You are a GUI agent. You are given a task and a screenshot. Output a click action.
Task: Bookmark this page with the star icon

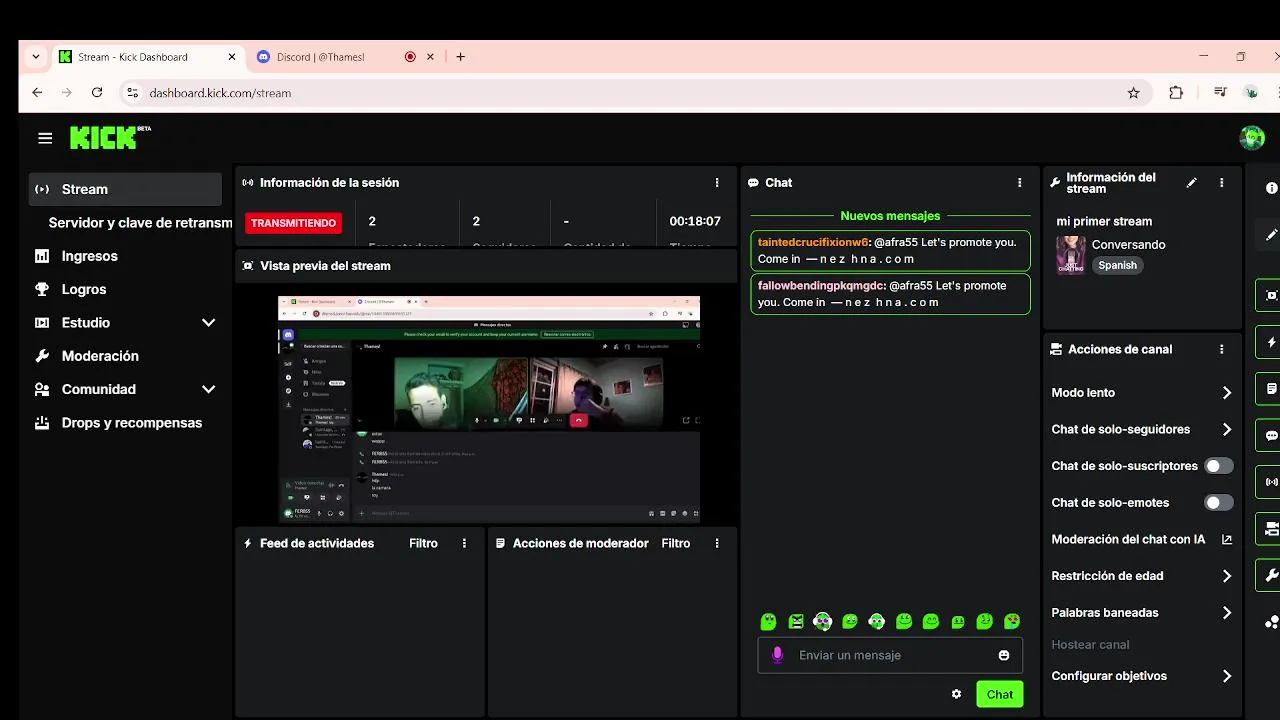[x=1133, y=93]
